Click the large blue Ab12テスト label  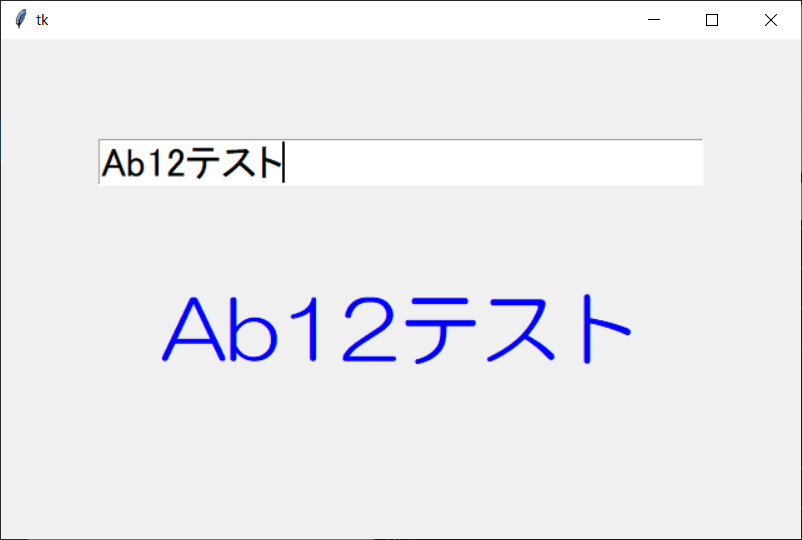pos(397,329)
